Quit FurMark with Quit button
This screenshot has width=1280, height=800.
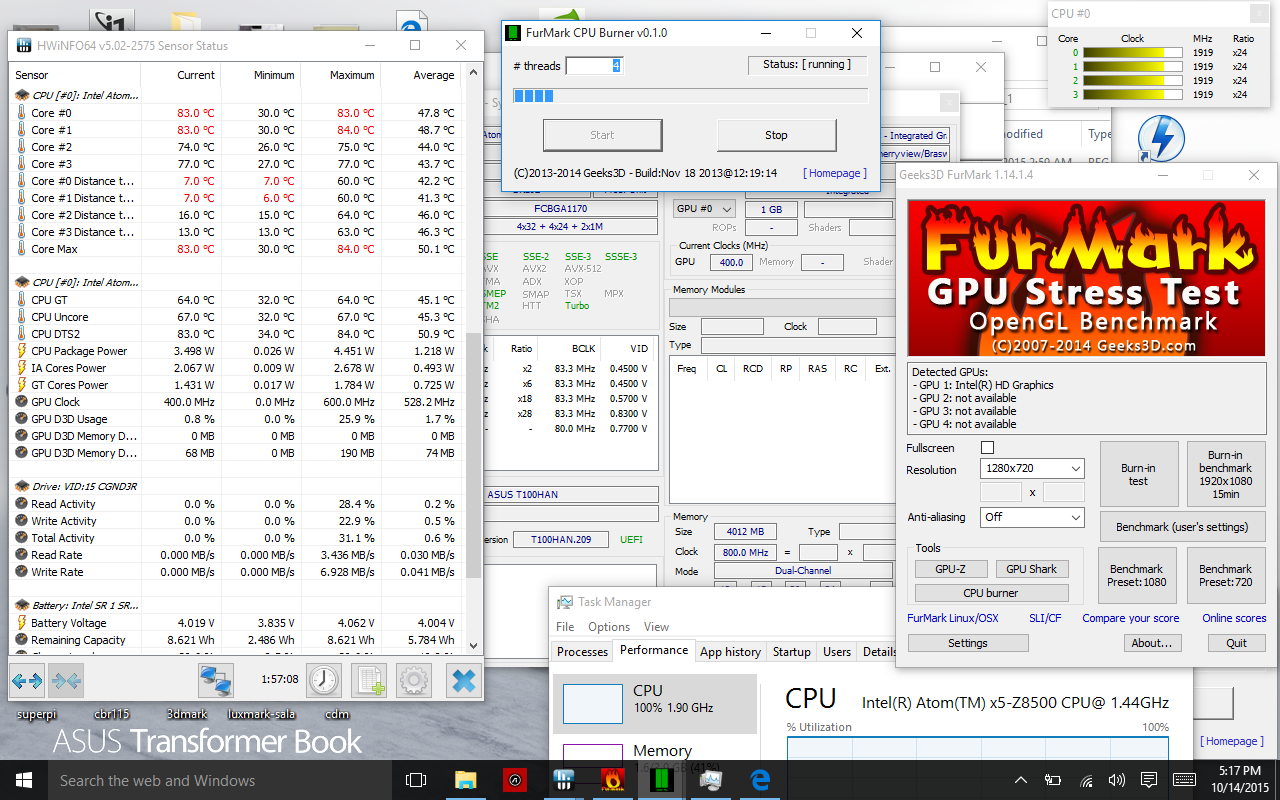[x=1237, y=643]
